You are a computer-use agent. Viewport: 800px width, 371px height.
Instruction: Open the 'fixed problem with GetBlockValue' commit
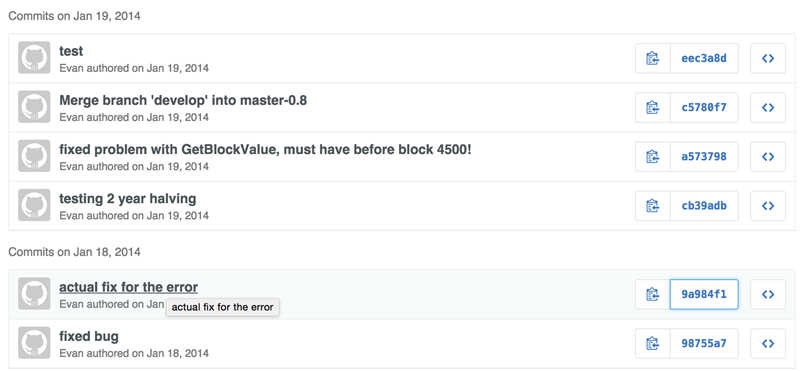[265, 150]
